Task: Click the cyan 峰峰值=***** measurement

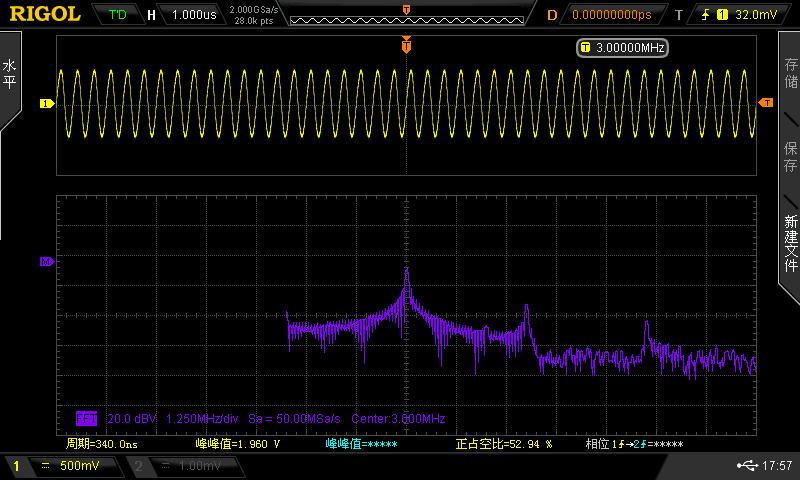Action: pos(361,444)
